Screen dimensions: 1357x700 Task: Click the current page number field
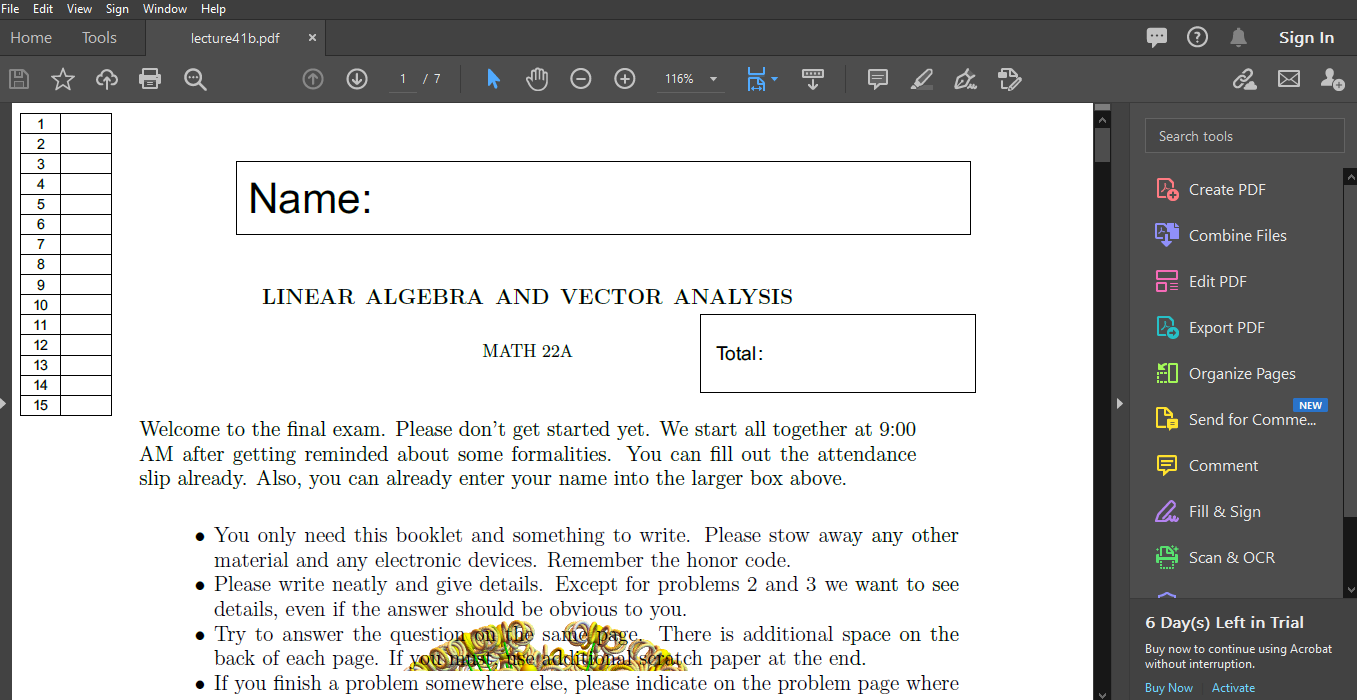click(403, 79)
